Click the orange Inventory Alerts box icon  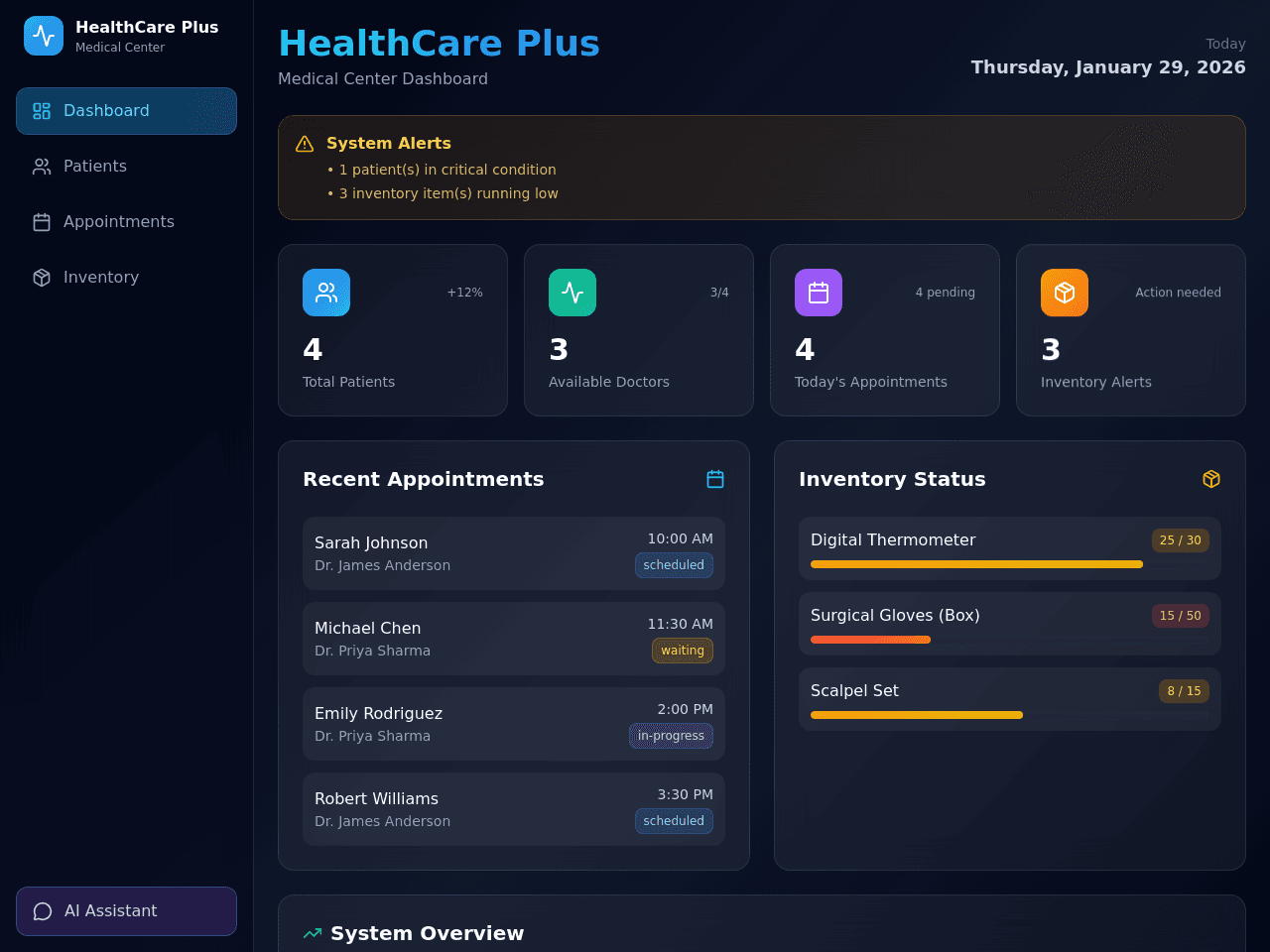pyautogui.click(x=1065, y=293)
